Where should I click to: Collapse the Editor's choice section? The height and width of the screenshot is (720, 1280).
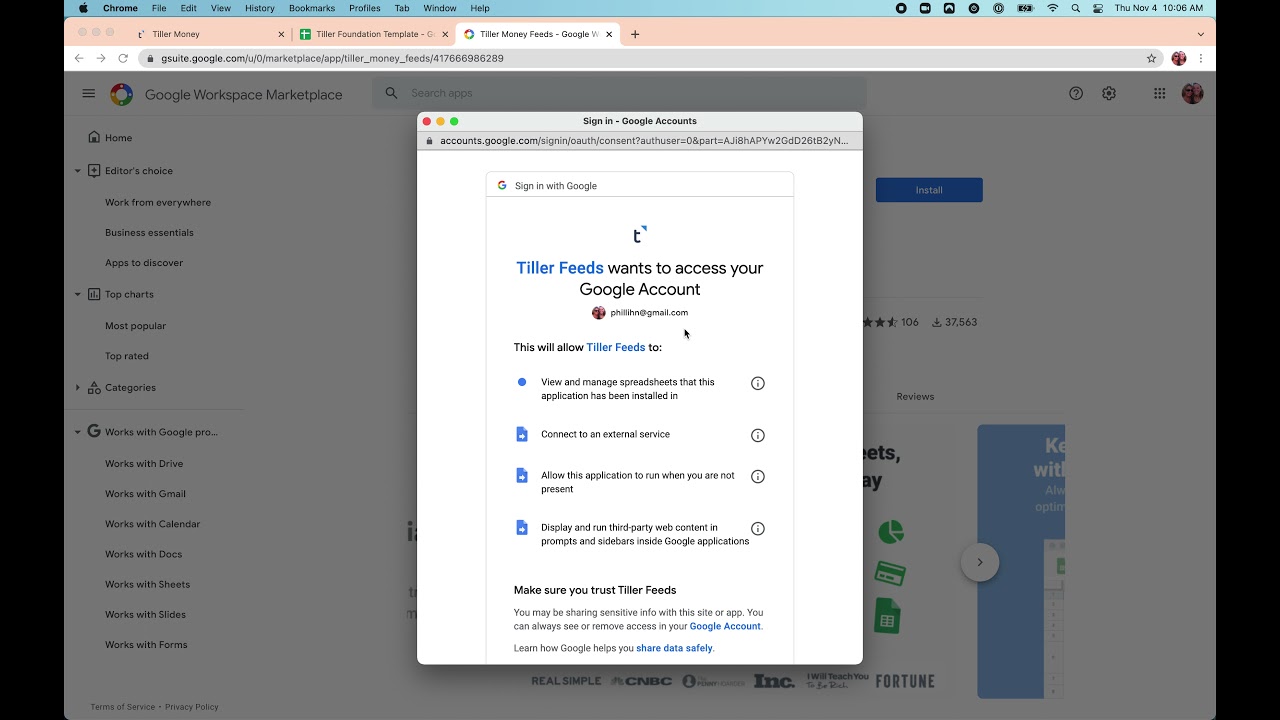click(x=78, y=171)
